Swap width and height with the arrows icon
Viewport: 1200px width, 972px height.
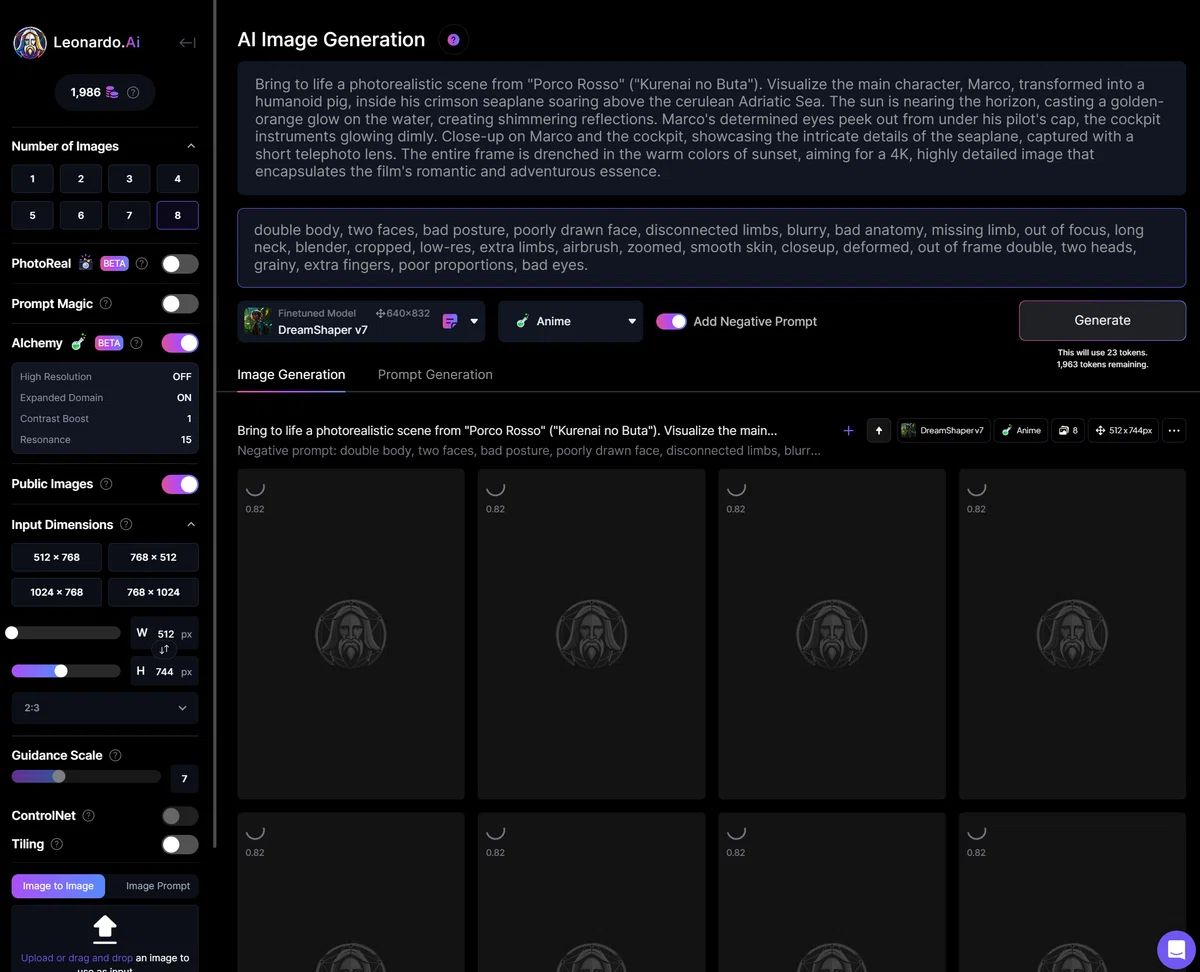(x=165, y=650)
